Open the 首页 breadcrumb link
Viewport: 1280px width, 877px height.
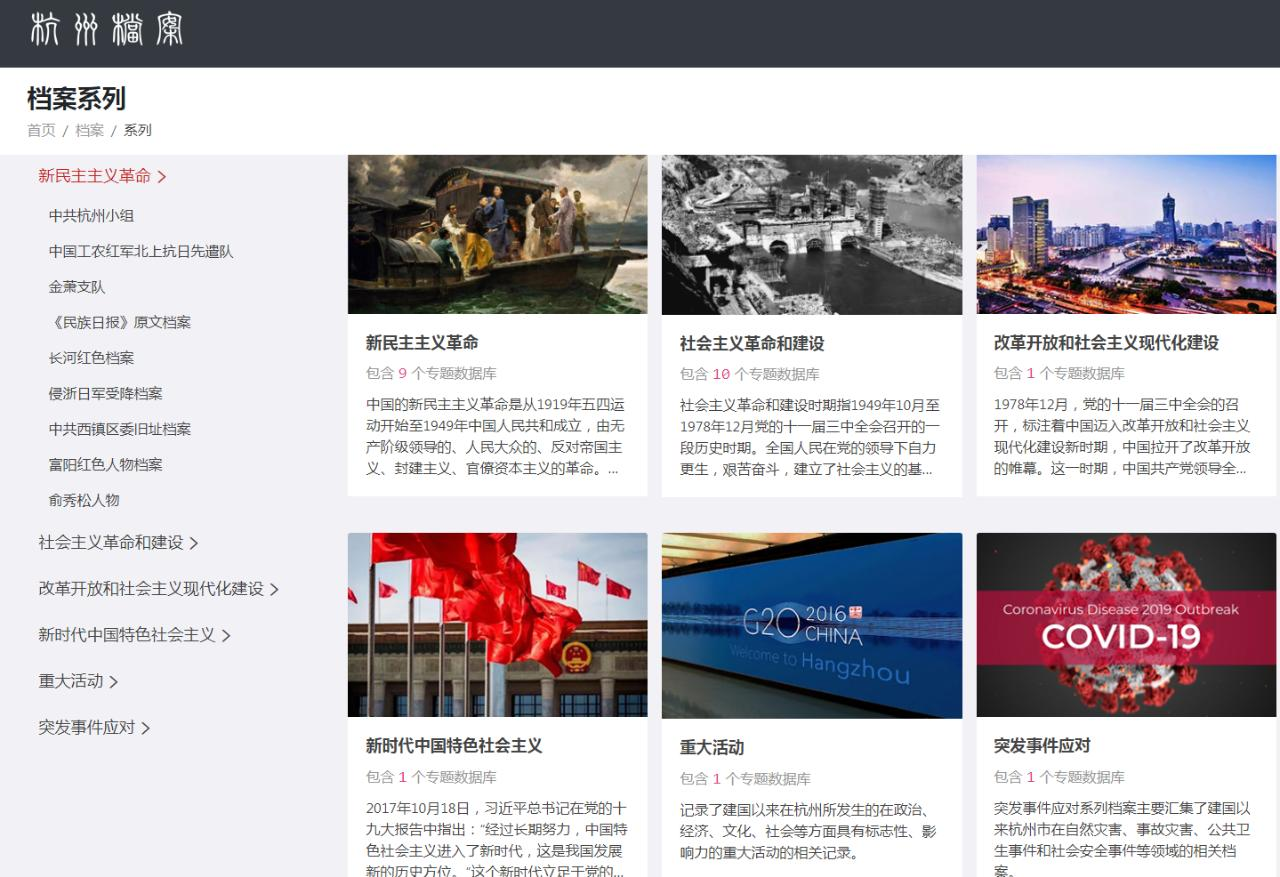coord(40,130)
